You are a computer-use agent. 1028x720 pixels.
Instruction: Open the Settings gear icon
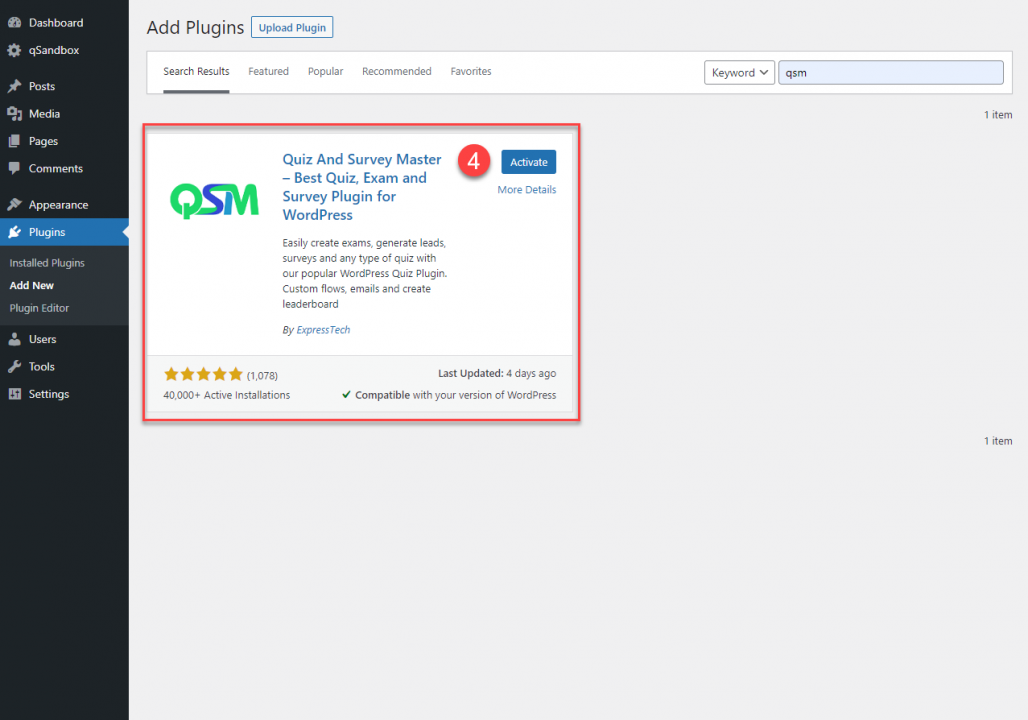[x=15, y=393]
